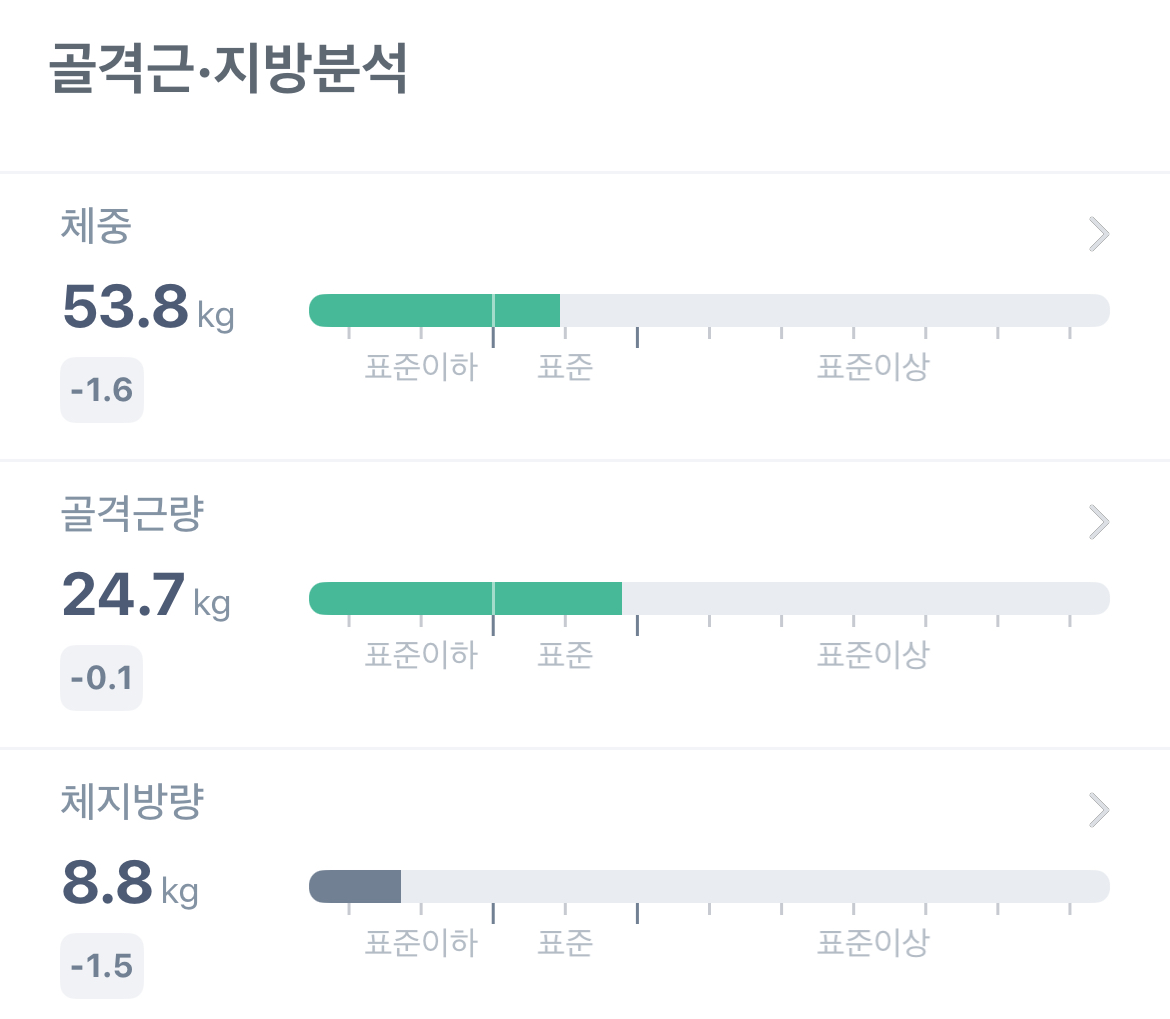Click the green 체중 progress bar
Image resolution: width=1170 pixels, height=1019 pixels.
[x=434, y=310]
